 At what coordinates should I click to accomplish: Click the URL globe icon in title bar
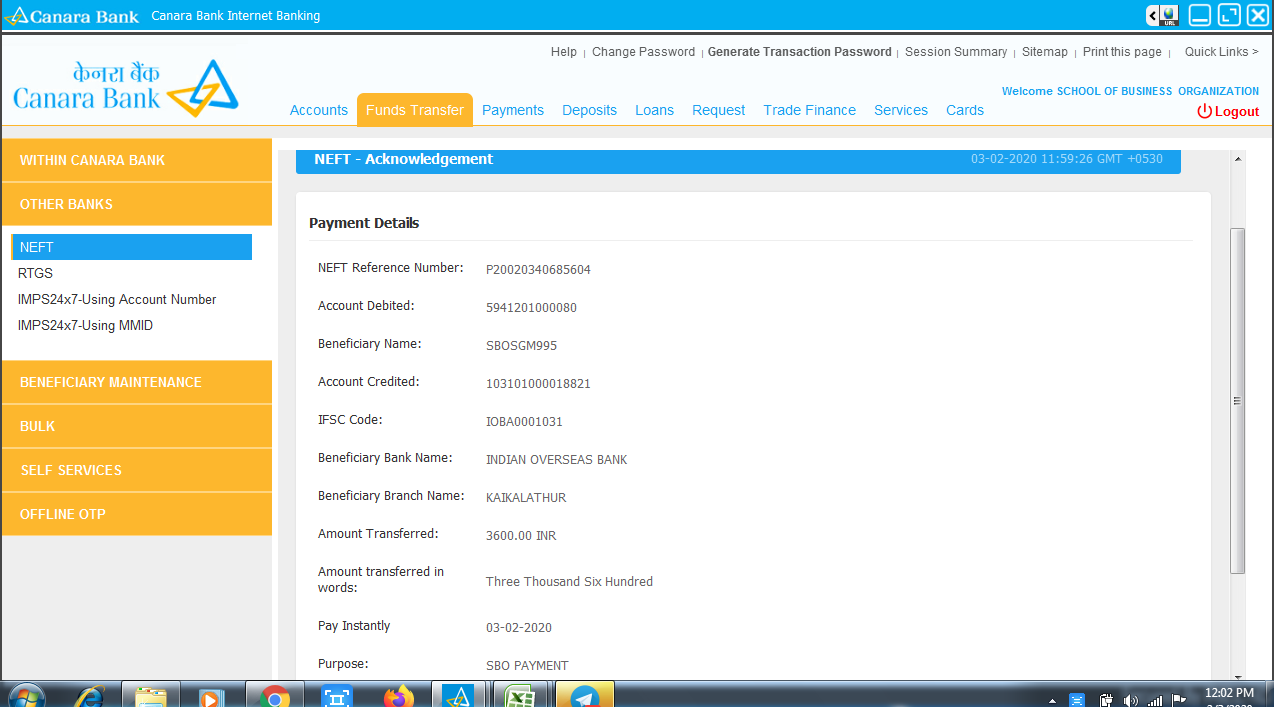[x=1169, y=15]
